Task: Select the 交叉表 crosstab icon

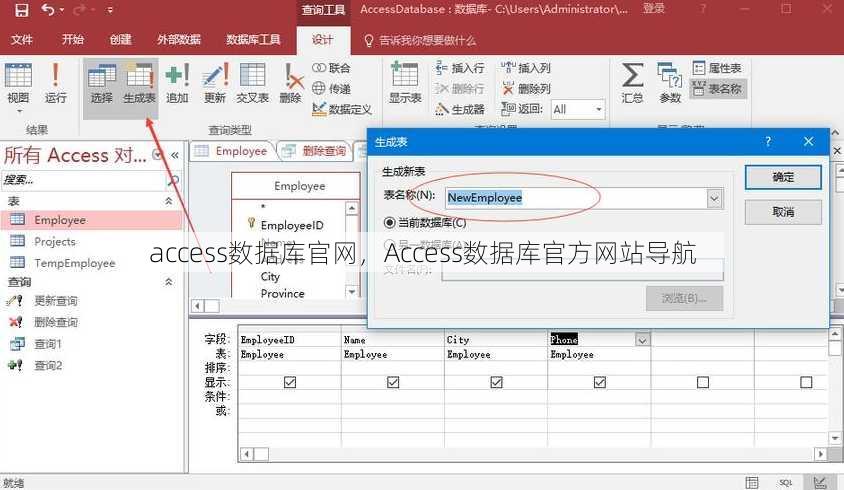Action: coord(252,82)
